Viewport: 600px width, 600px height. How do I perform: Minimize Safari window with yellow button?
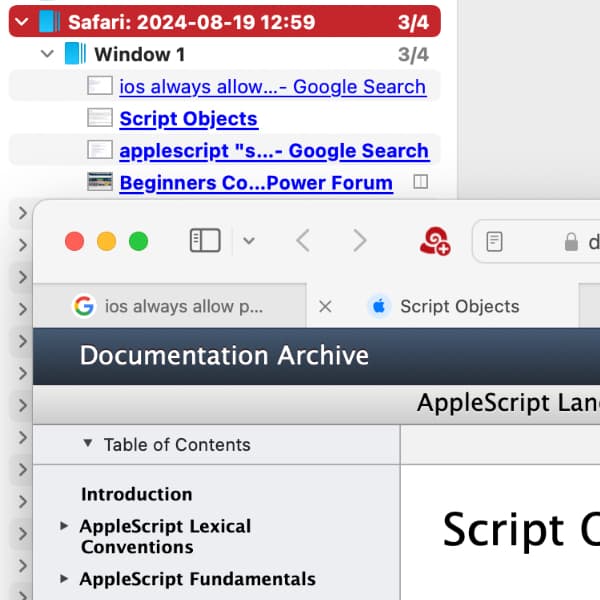click(106, 241)
